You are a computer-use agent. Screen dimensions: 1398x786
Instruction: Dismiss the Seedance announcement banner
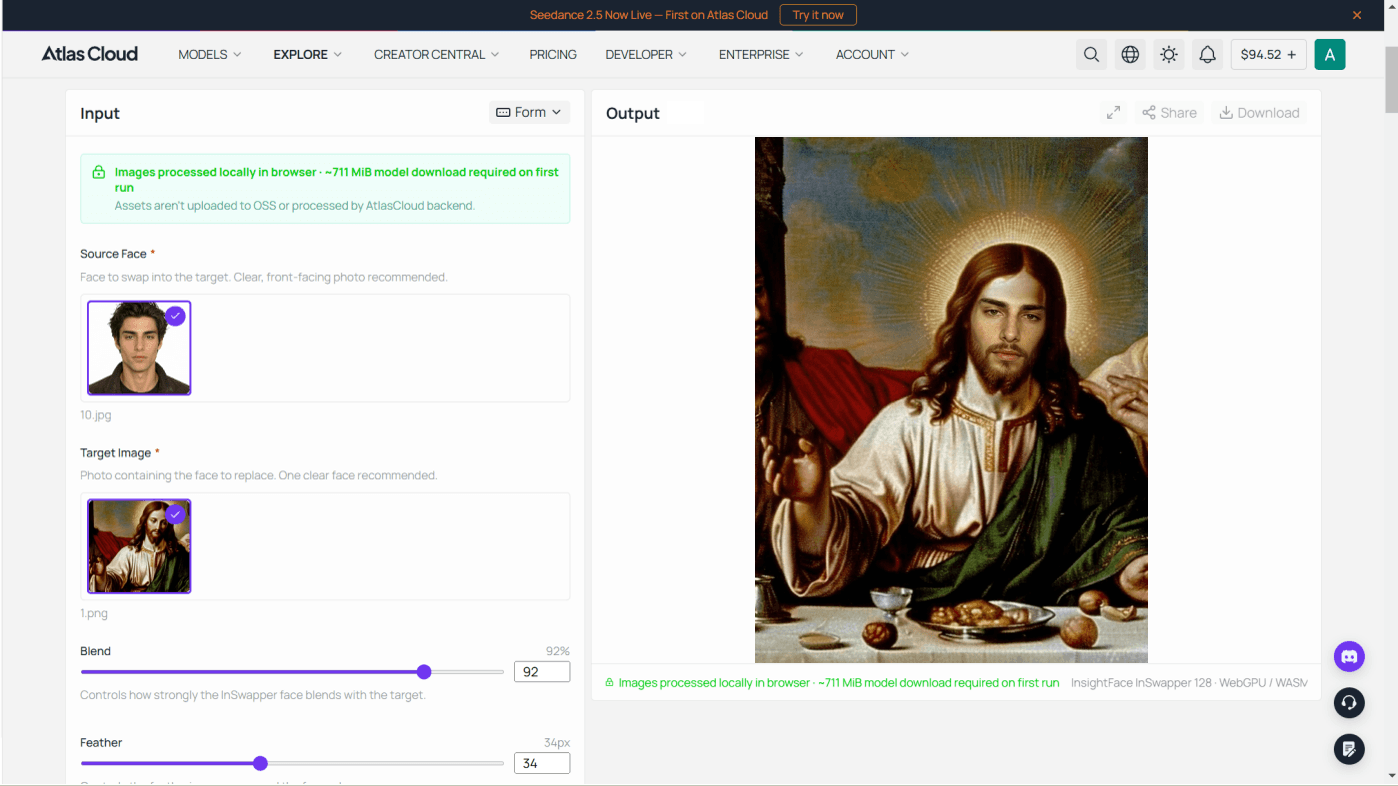(x=1357, y=15)
